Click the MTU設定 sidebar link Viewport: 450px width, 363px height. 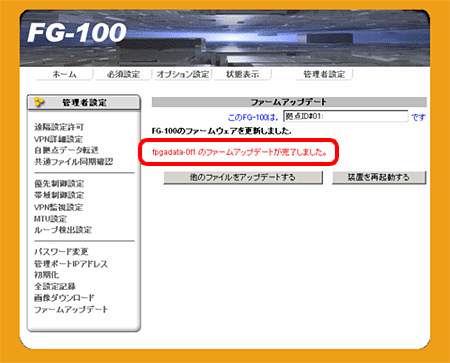[50, 219]
